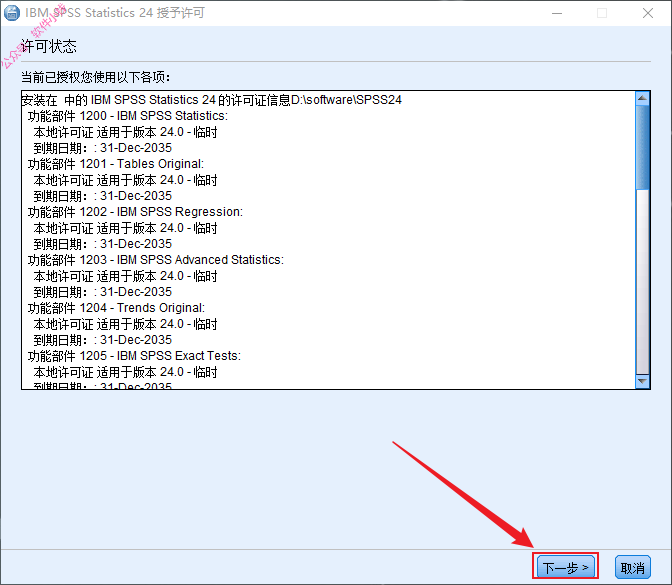Click the 下一步 > button
This screenshot has width=672, height=585.
click(566, 567)
